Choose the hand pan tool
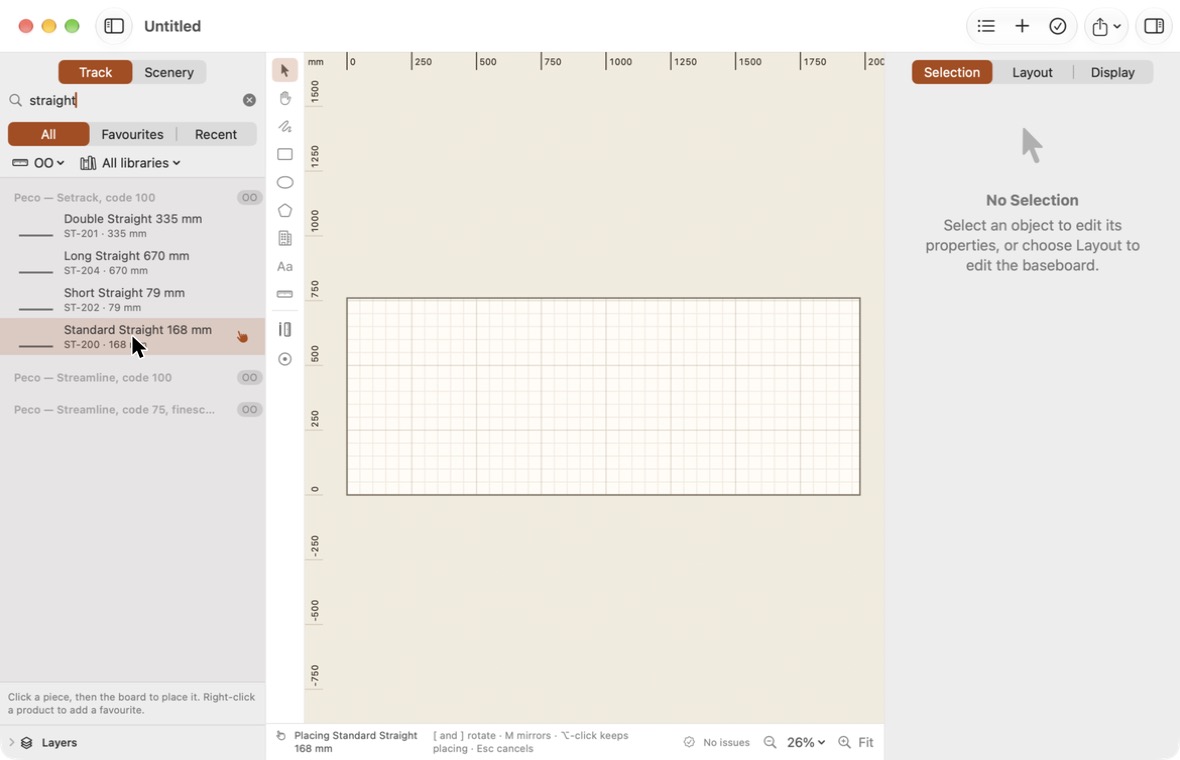The height and width of the screenshot is (760, 1180). tap(284, 98)
